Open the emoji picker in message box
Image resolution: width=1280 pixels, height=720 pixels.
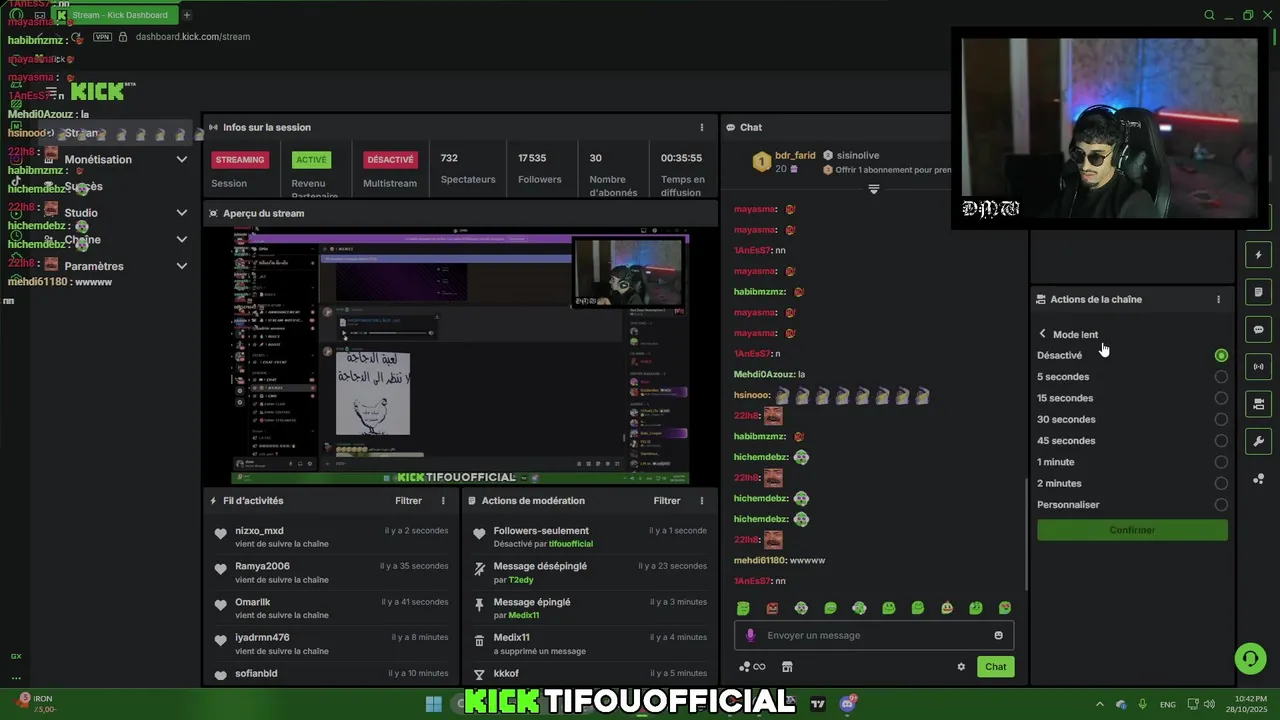click(x=998, y=635)
